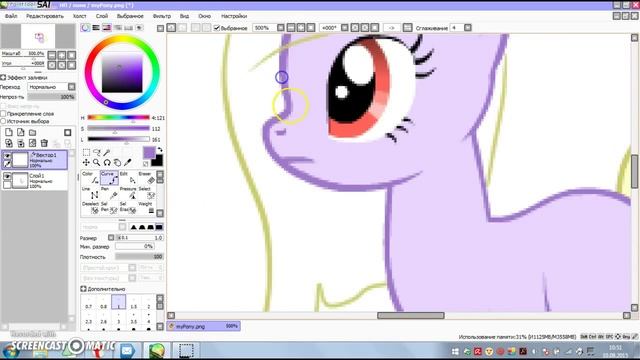Open the 500% zoom dropdown in toolbar
The width and height of the screenshot is (640, 360).
pyautogui.click(x=280, y=28)
